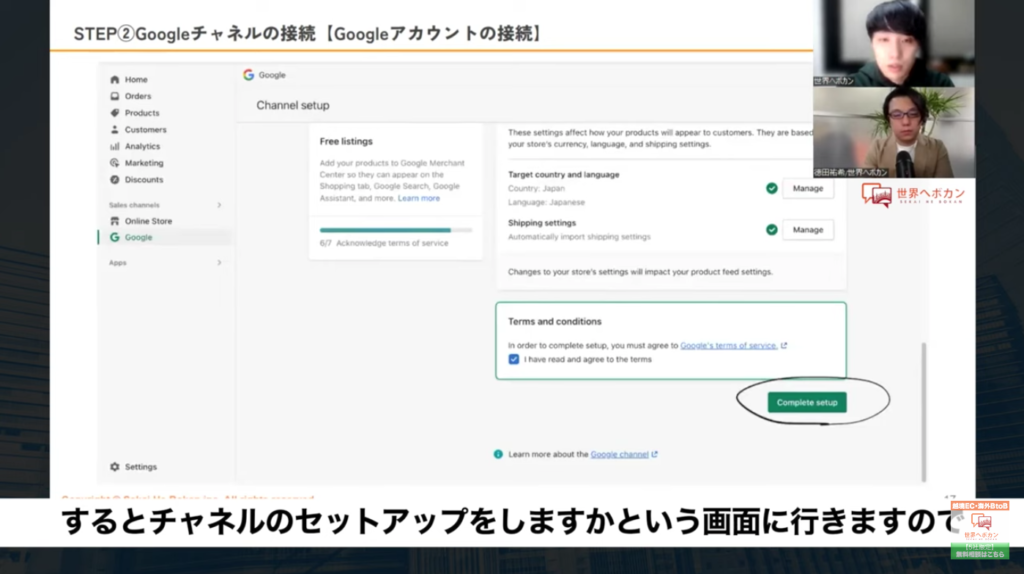Click Automatically import shipping settings text
Viewport: 1024px width, 574px height.
[579, 236]
